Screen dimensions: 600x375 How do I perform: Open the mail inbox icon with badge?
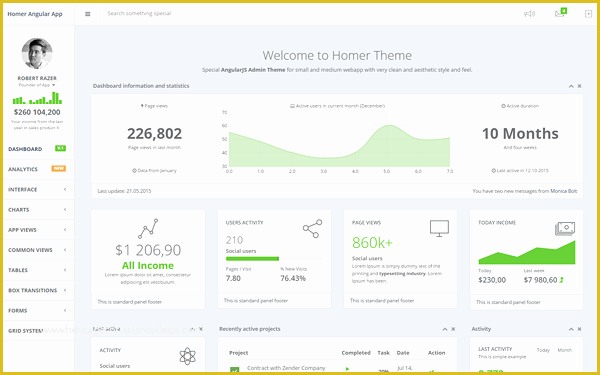(560, 13)
